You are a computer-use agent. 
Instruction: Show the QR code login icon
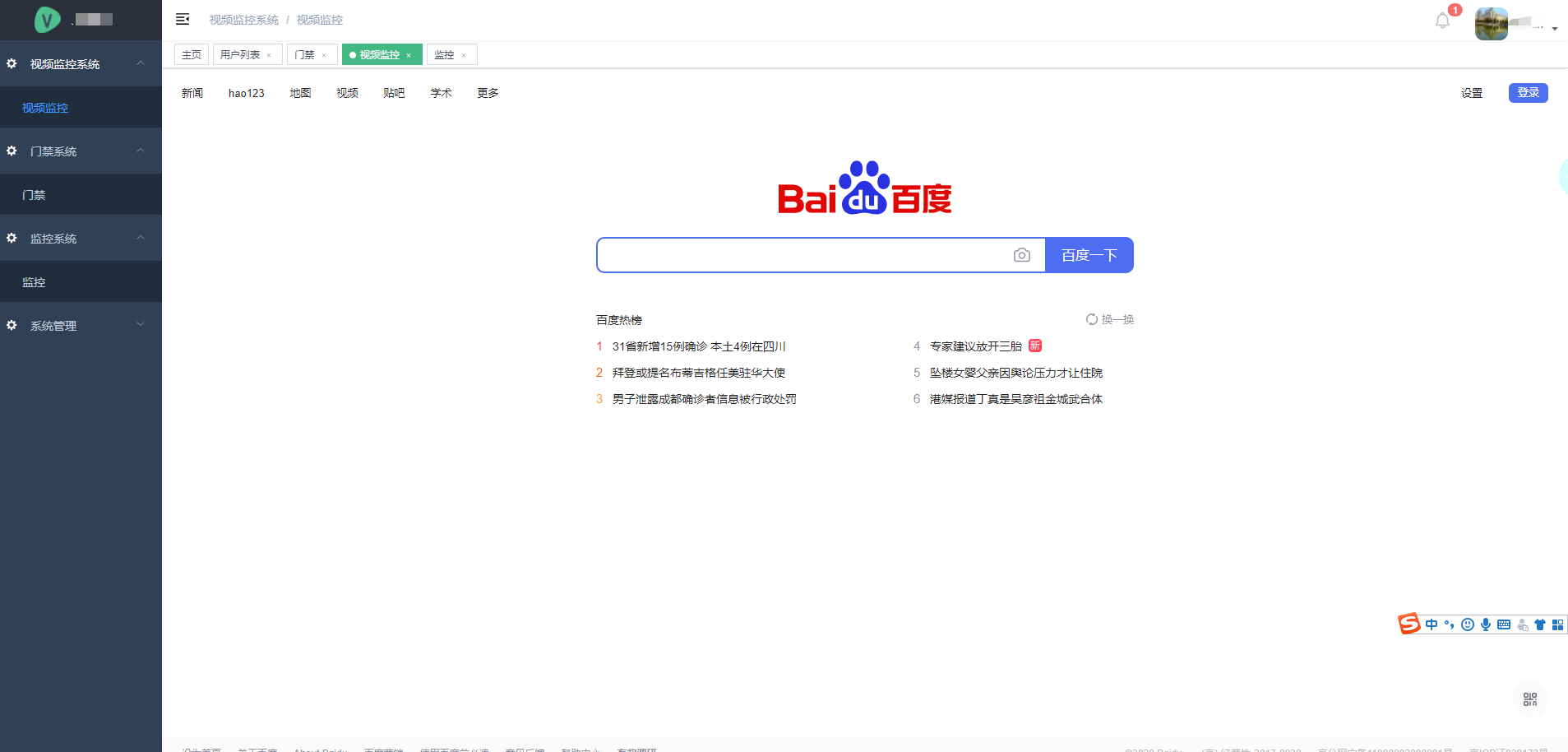1529,699
